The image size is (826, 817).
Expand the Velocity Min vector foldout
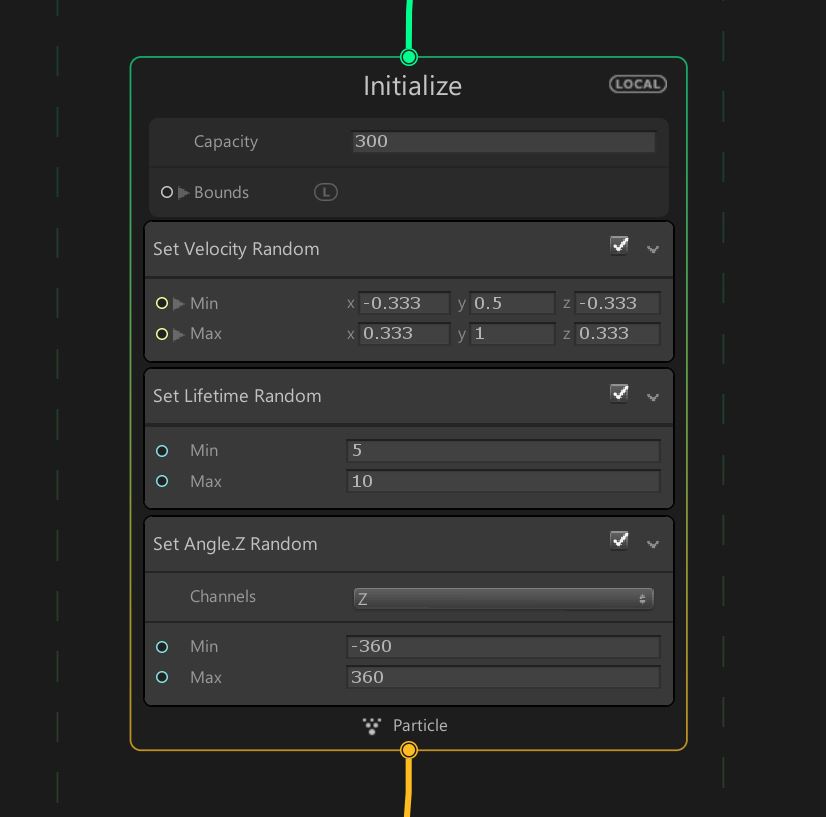pos(179,303)
